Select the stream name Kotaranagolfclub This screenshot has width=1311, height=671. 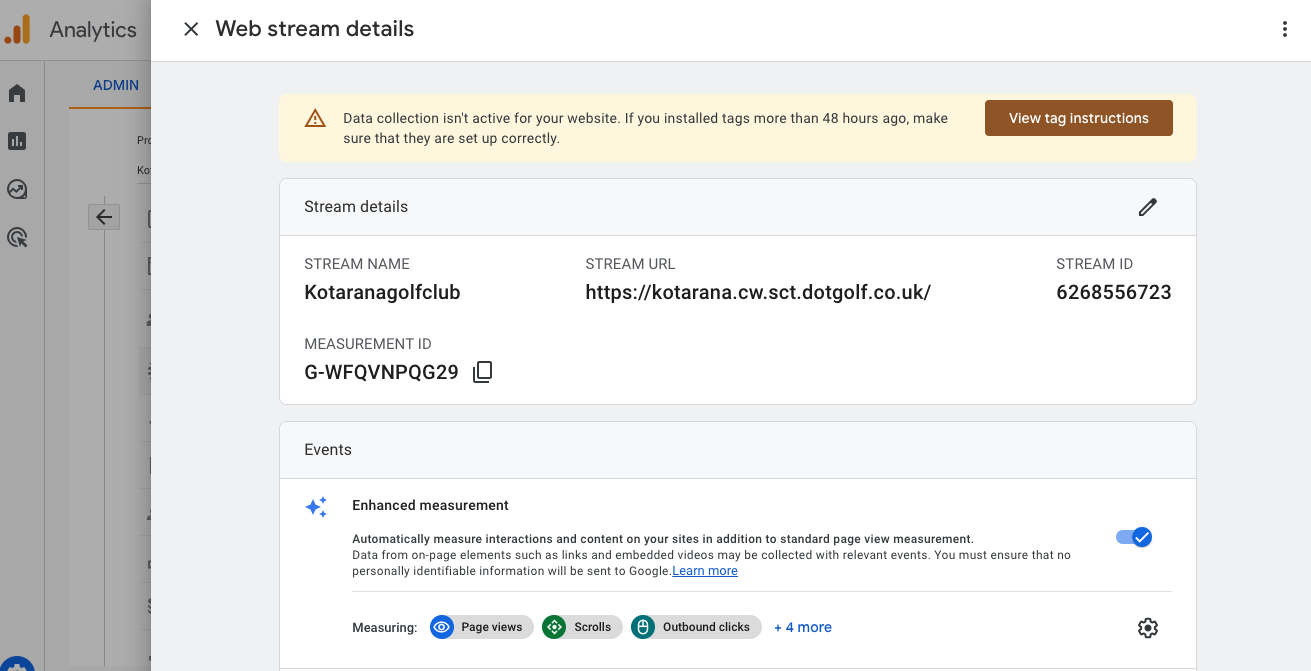click(x=382, y=293)
